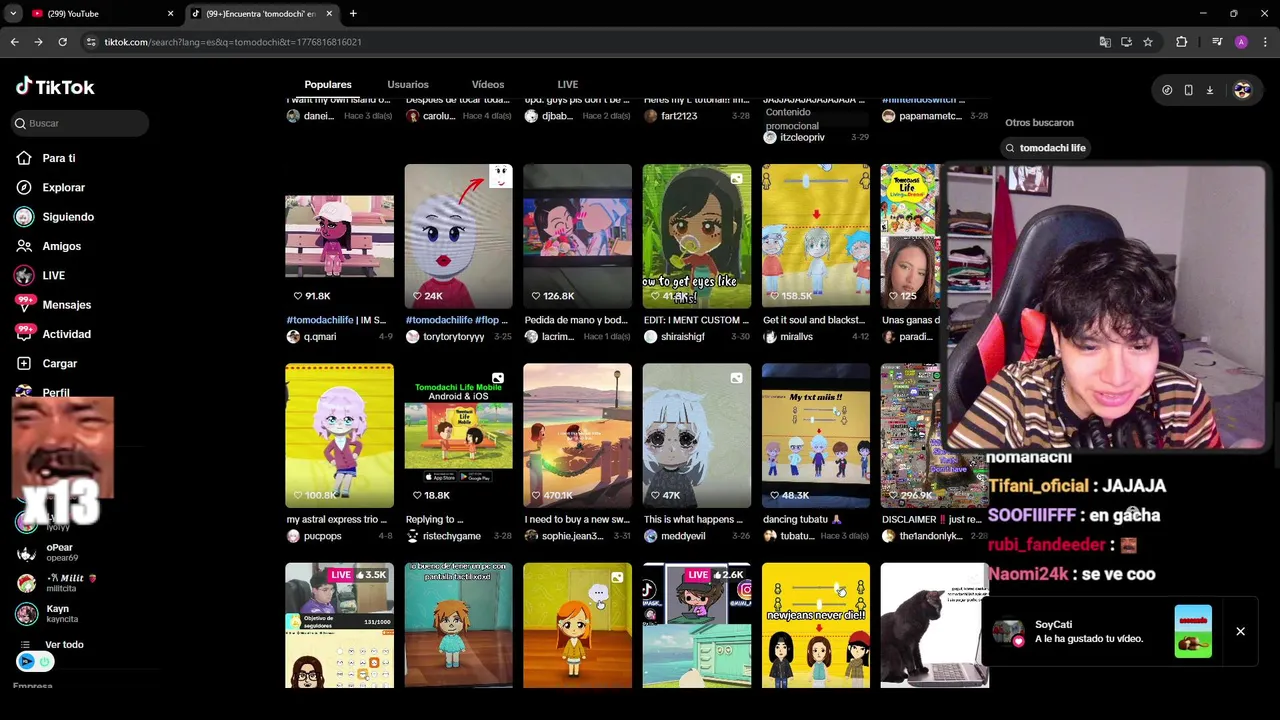Click the Buscar search field
Screen dimensions: 1280x720
(x=80, y=123)
